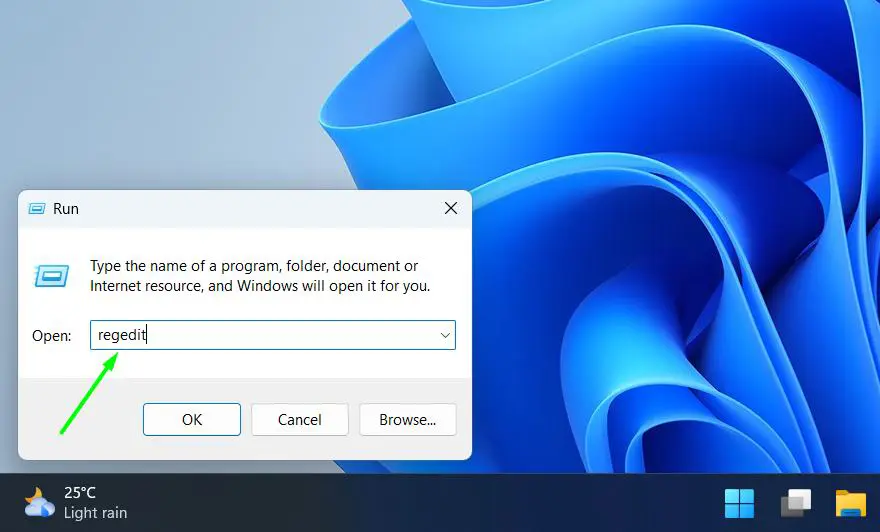Open the Browse... file picker
The width and height of the screenshot is (880, 532).
(407, 419)
